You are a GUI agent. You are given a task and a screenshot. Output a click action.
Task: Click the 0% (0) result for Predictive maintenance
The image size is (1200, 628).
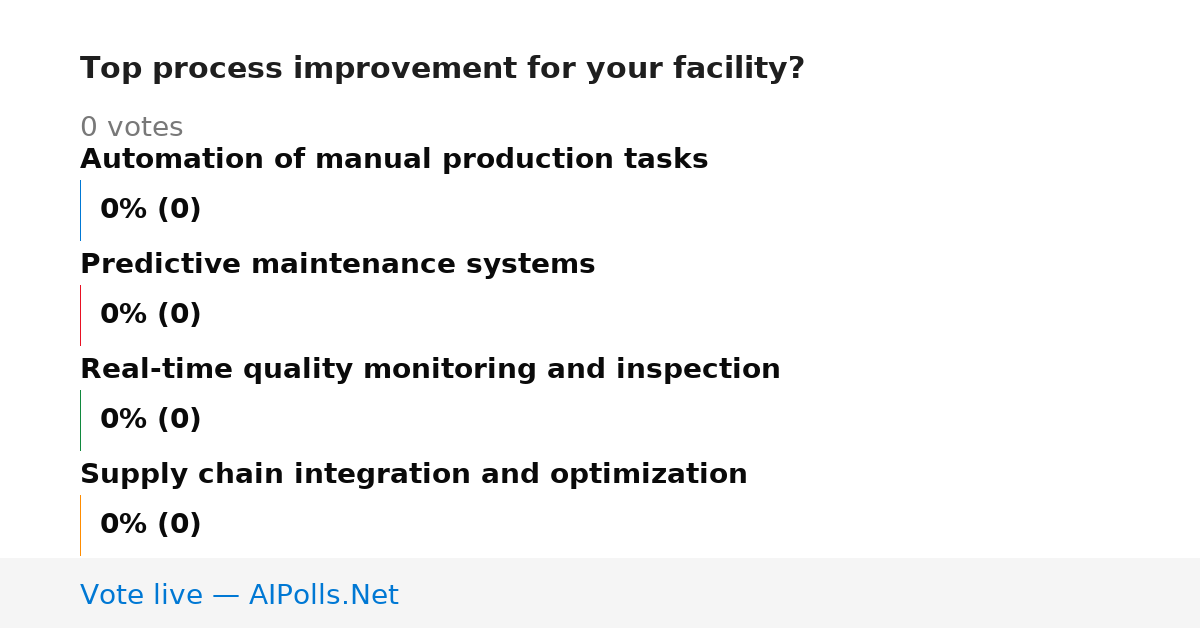point(150,315)
